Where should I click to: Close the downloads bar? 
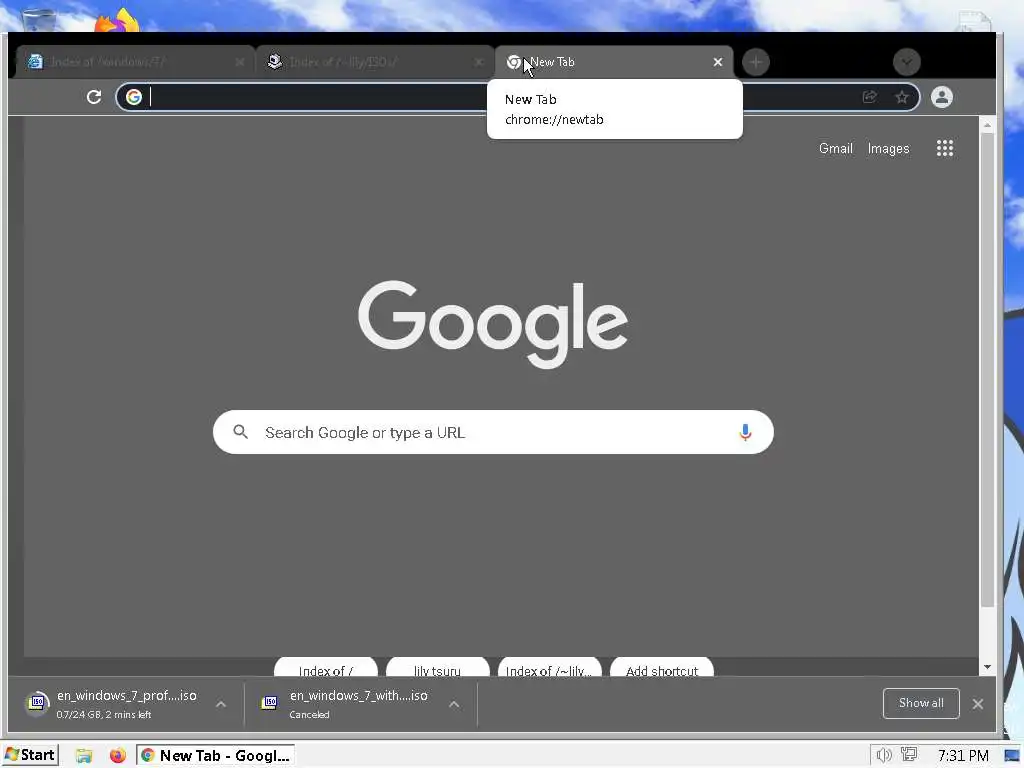pyautogui.click(x=978, y=704)
